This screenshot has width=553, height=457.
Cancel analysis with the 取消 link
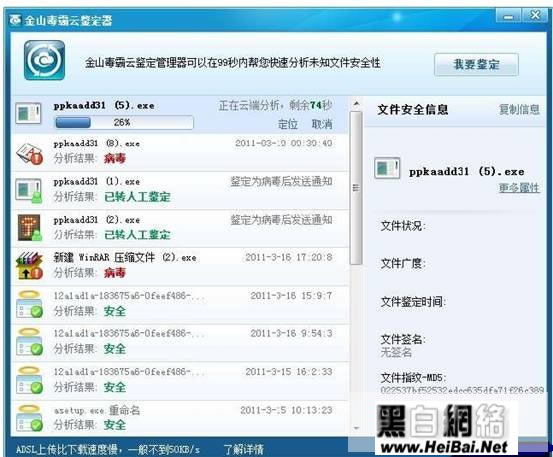pos(322,124)
